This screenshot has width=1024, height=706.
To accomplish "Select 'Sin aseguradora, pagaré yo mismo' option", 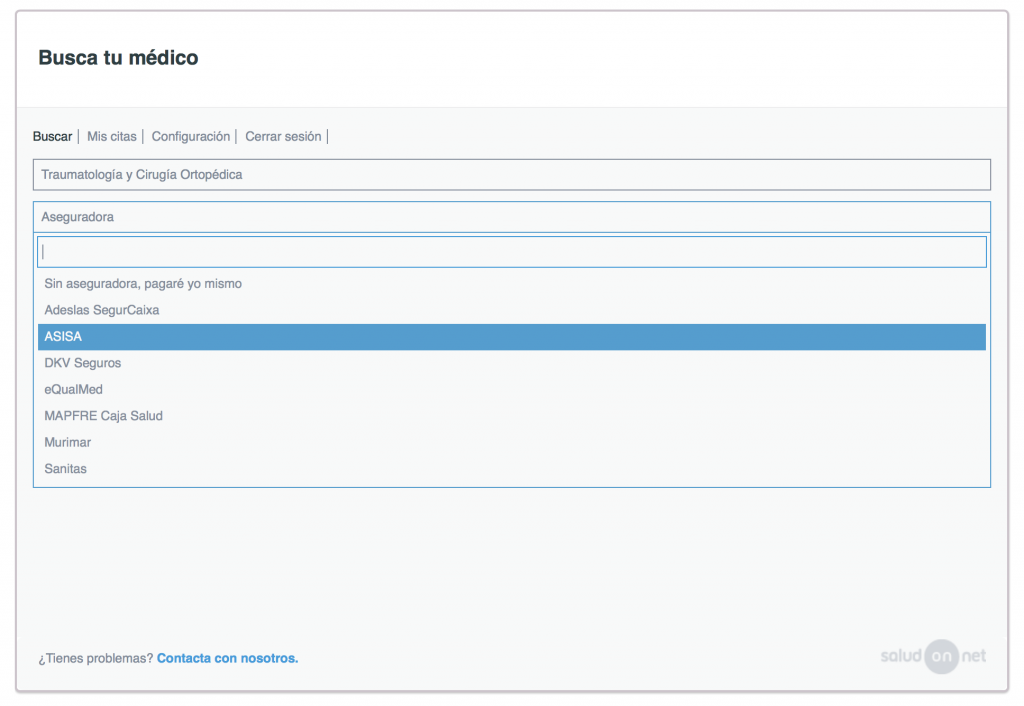I will 511,283.
